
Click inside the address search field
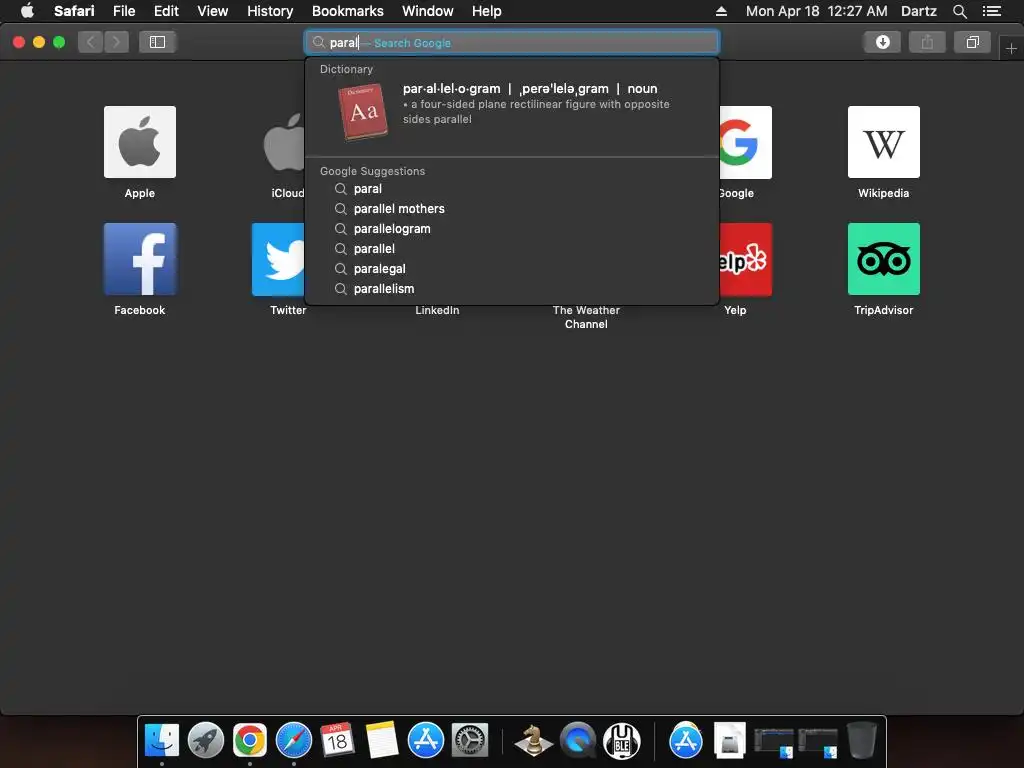click(x=512, y=42)
